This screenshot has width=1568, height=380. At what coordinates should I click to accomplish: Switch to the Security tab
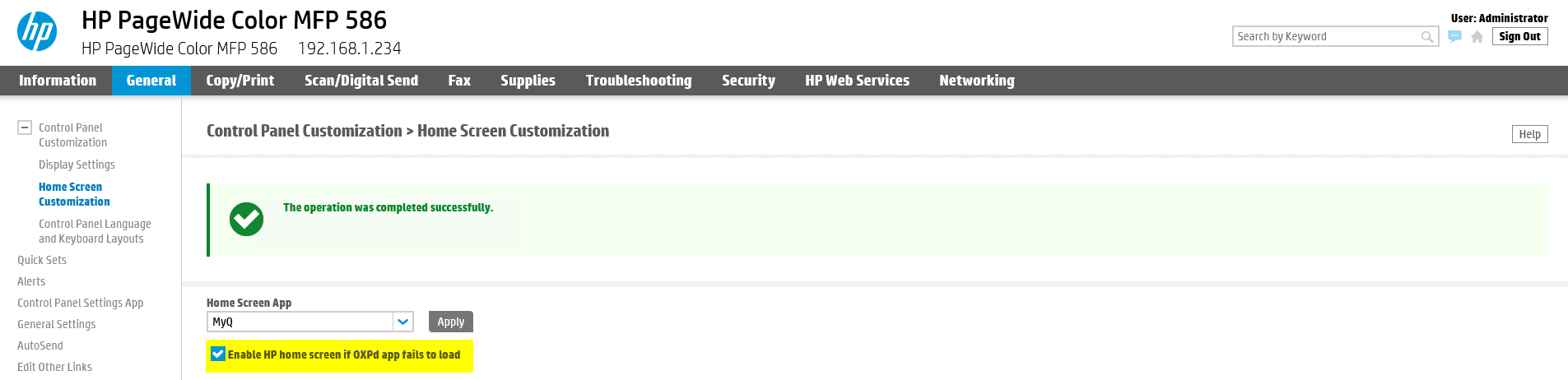click(x=748, y=81)
